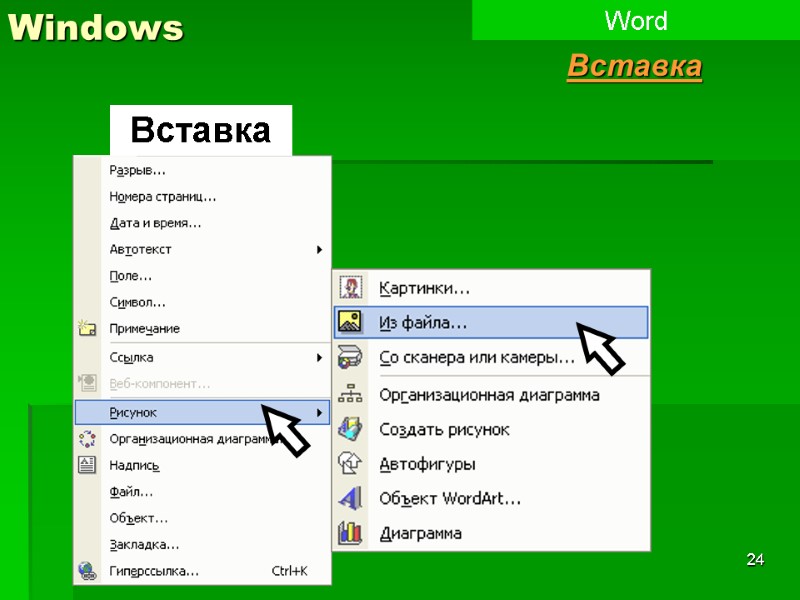
Task: Select Диаграмма submenu item
Action: pyautogui.click(x=491, y=533)
